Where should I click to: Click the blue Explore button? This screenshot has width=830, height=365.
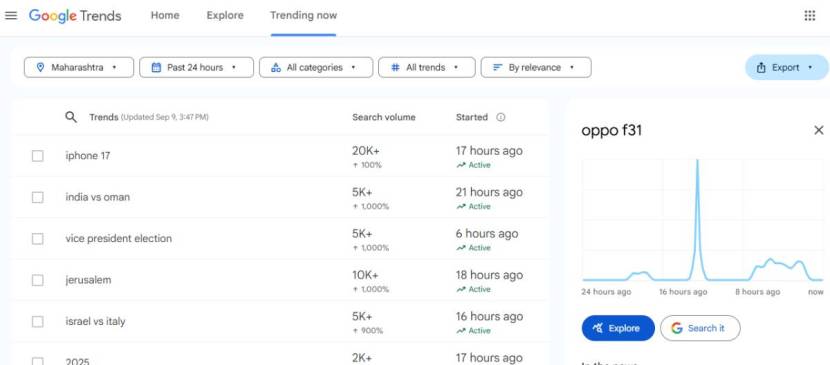pyautogui.click(x=618, y=328)
